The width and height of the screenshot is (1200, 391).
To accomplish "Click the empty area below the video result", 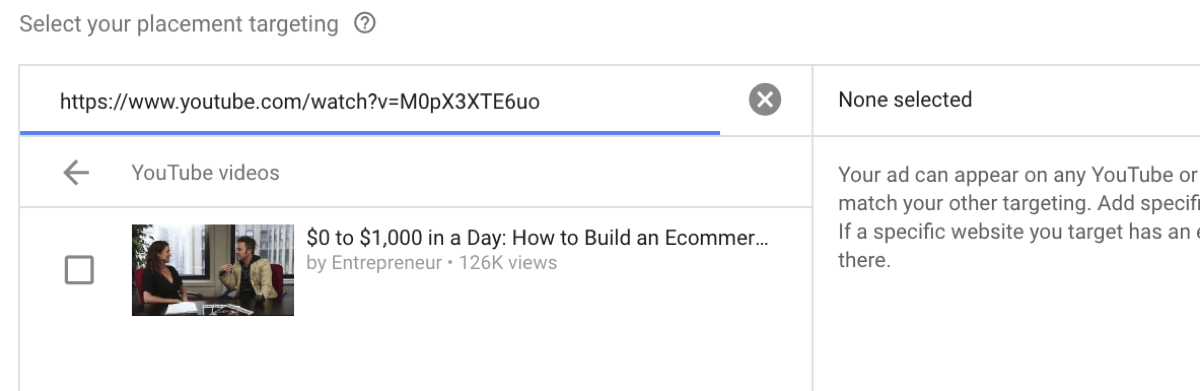I will pyautogui.click(x=416, y=361).
